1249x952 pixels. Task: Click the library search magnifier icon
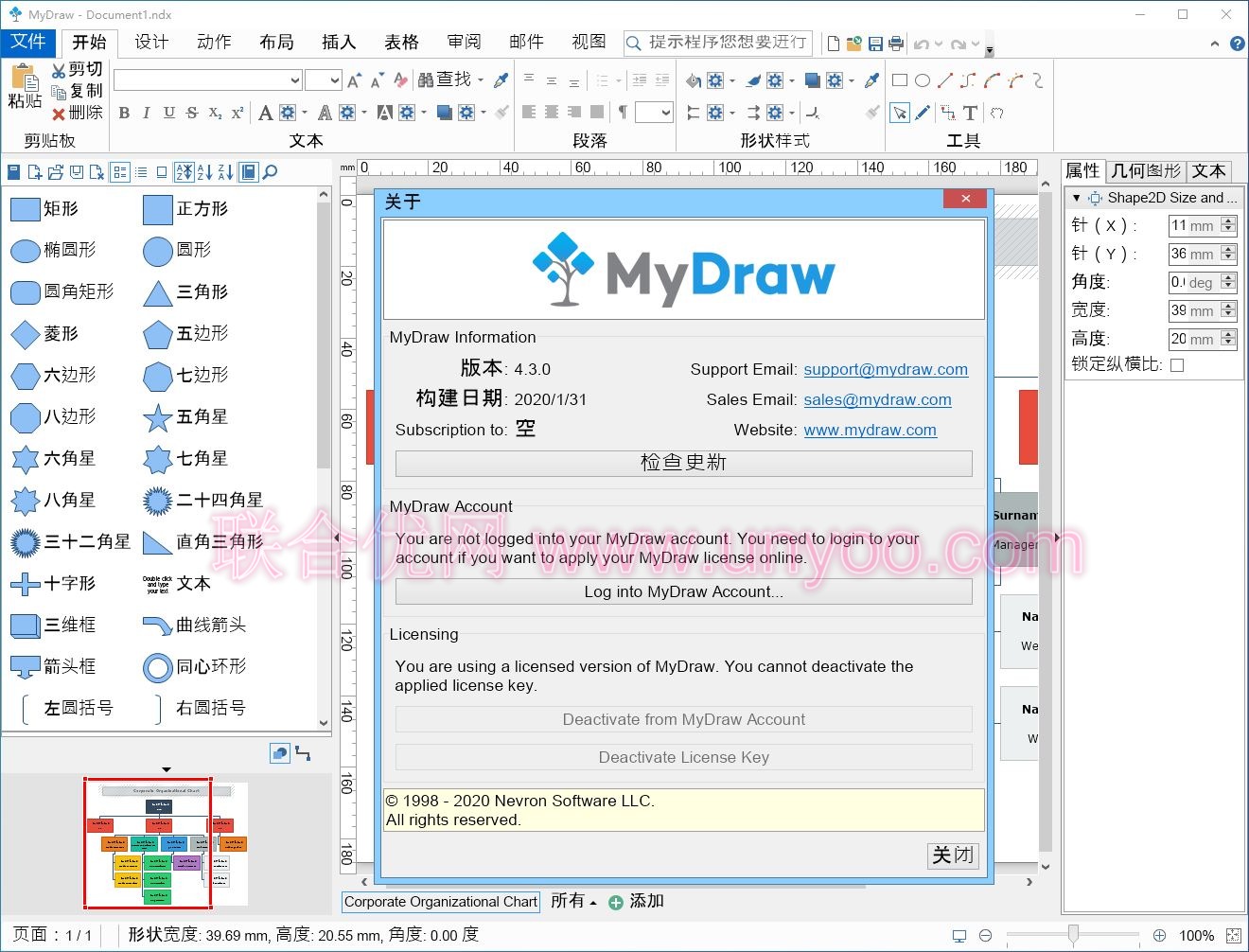(270, 172)
